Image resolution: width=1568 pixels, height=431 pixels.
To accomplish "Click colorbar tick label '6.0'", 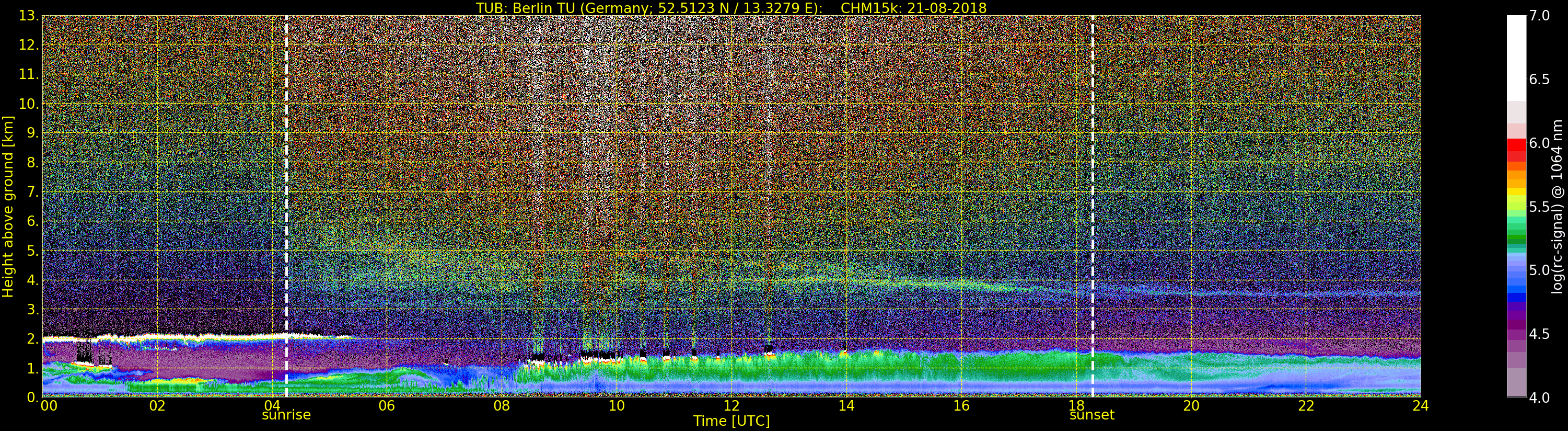I will coord(1539,143).
